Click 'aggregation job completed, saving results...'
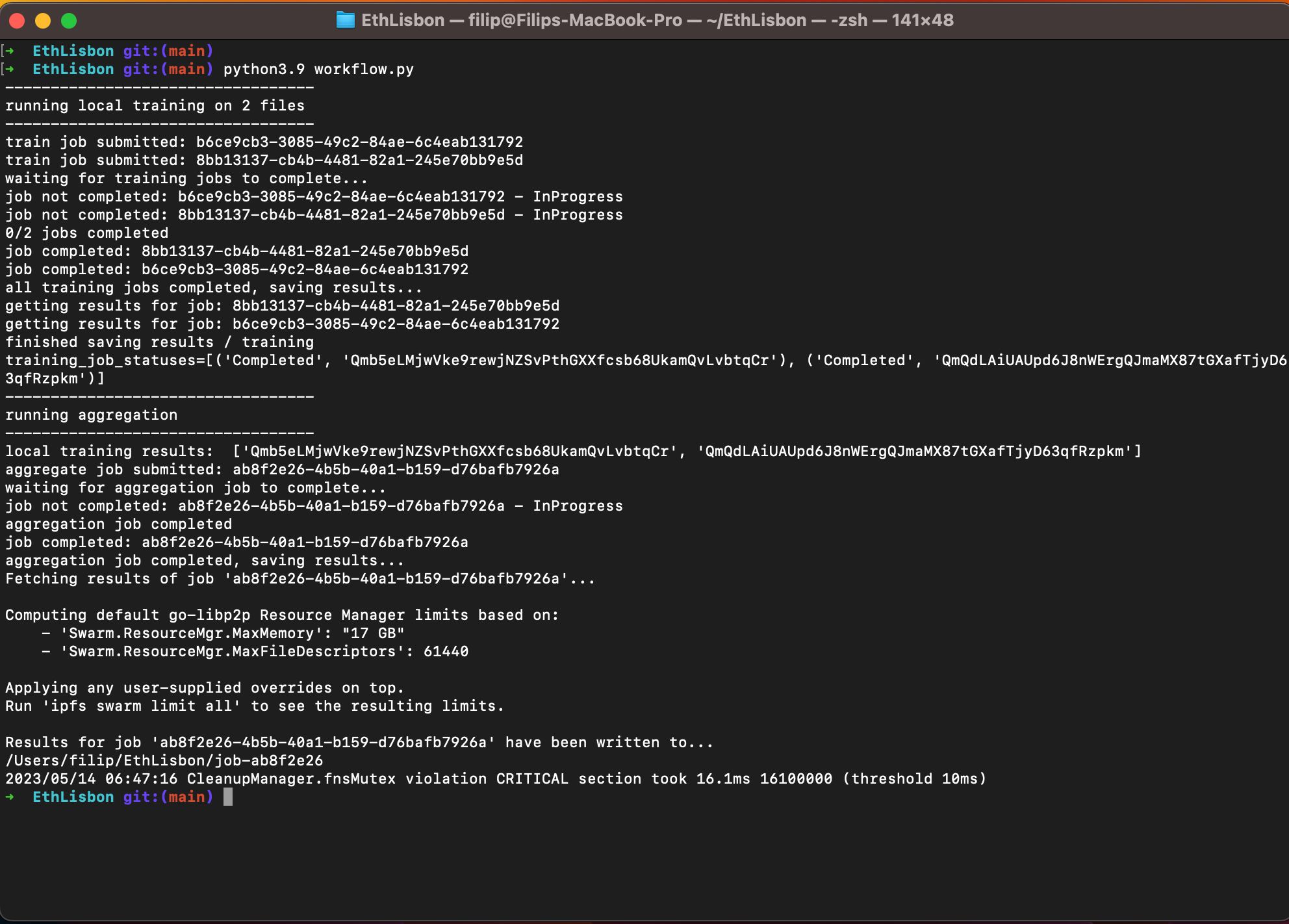Screen dimensions: 1289x924 205,560
